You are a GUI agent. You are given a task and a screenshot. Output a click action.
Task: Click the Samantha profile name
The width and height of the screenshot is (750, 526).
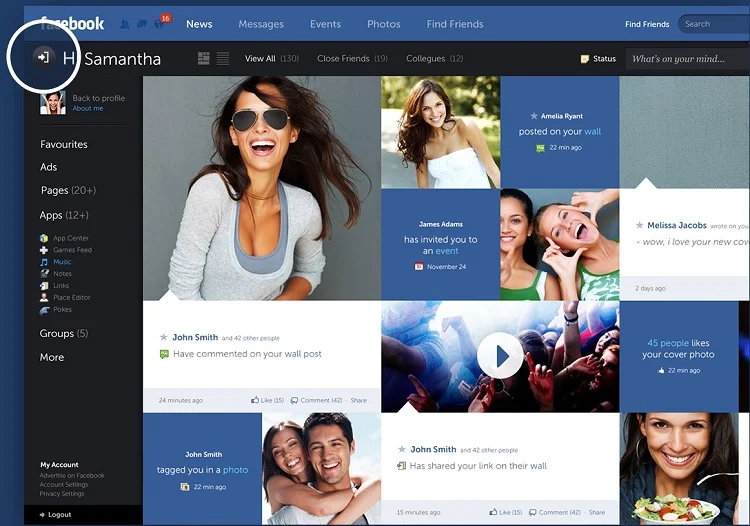coord(122,59)
